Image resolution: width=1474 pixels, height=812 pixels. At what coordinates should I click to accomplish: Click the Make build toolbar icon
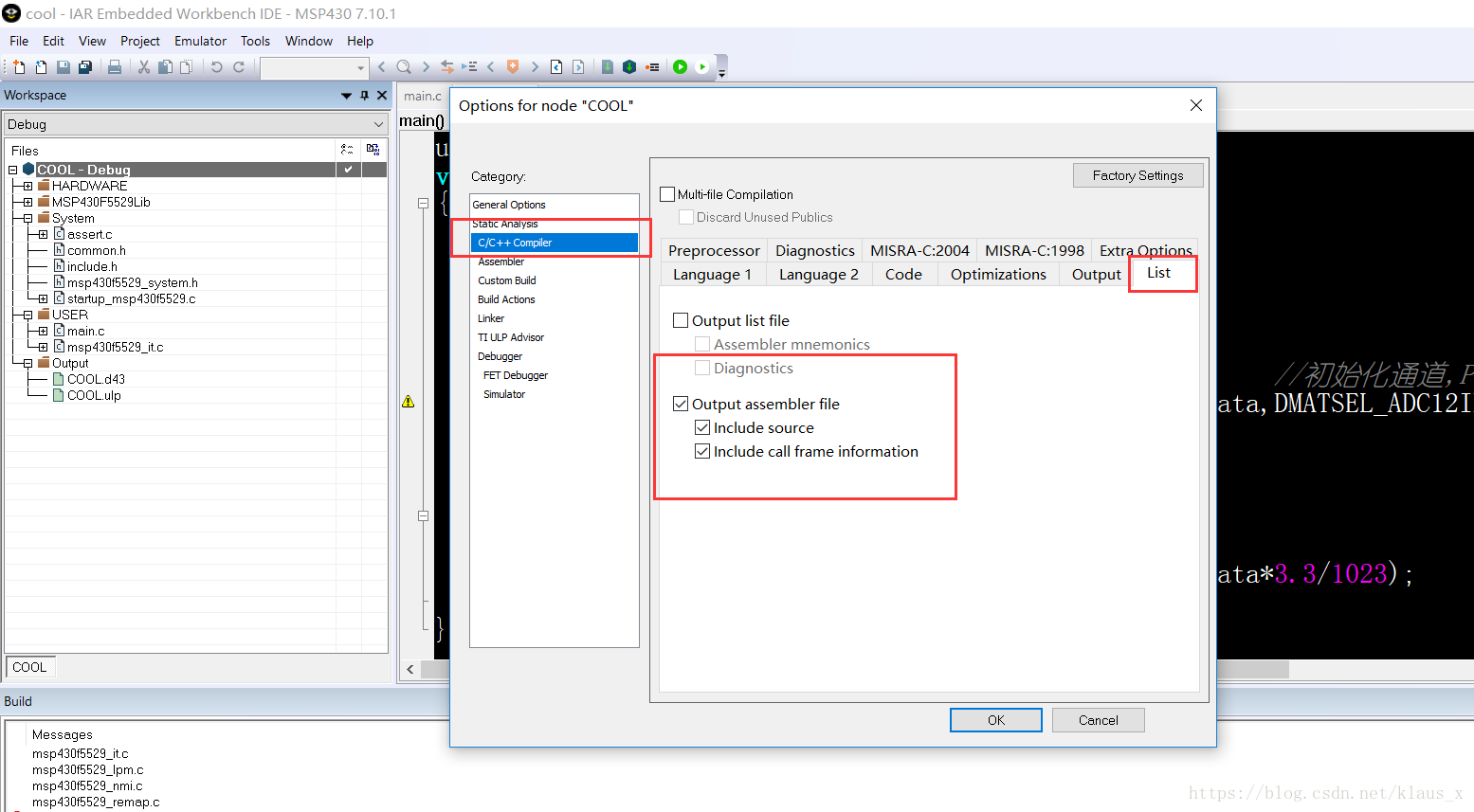click(628, 67)
